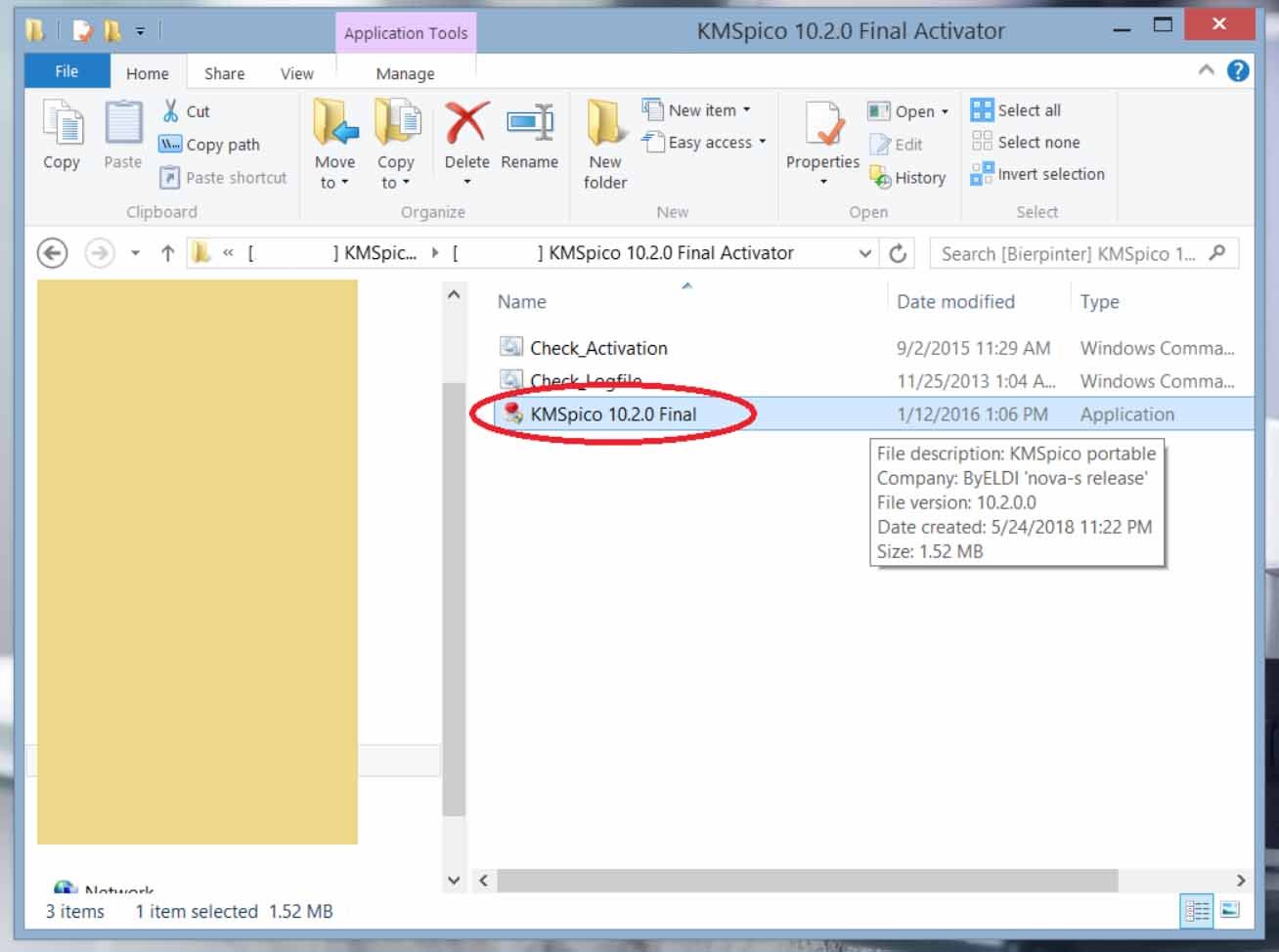Click Edit in the Open group

point(897,144)
